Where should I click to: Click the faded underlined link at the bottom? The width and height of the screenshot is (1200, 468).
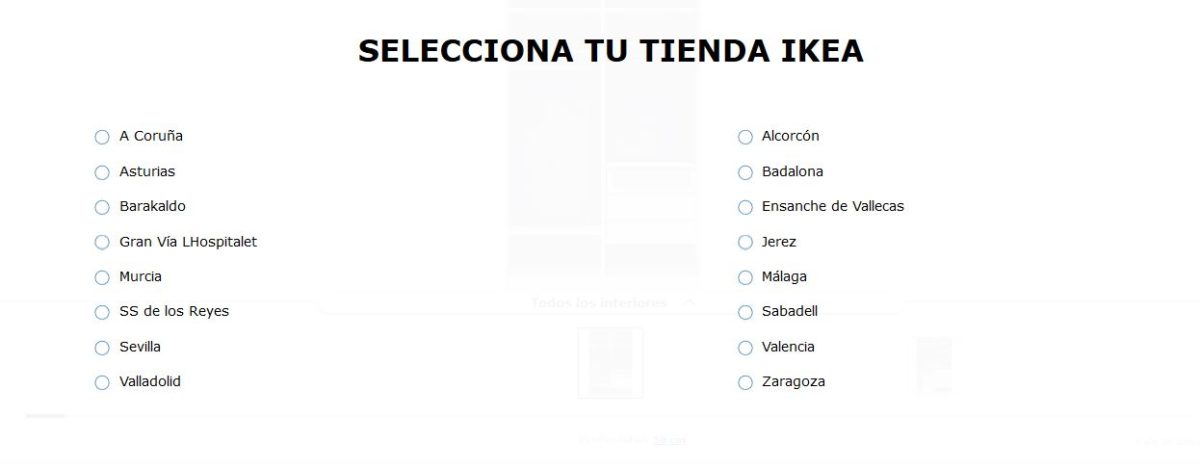[670, 440]
